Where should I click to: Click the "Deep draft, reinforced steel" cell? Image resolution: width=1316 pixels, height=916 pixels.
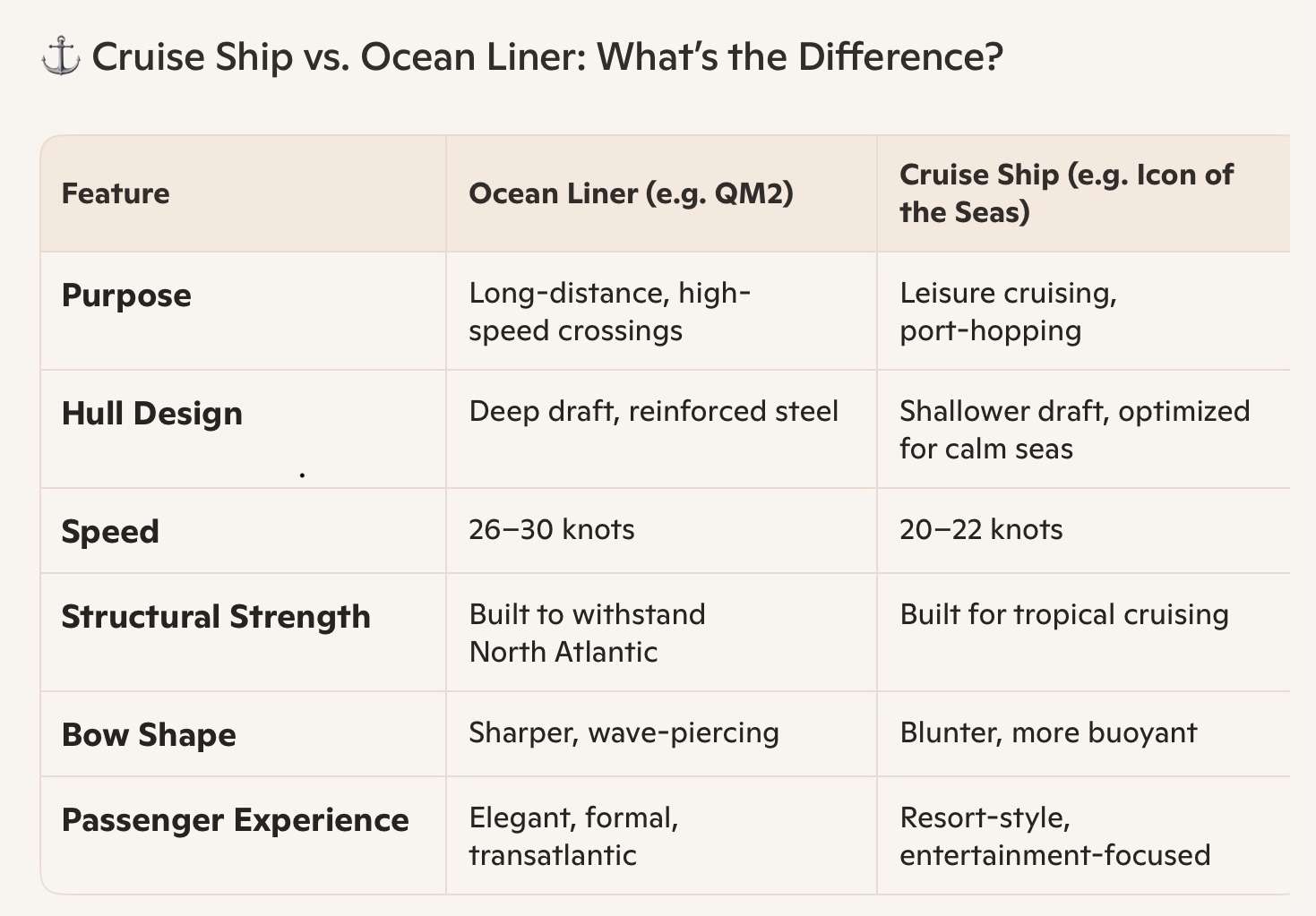click(653, 411)
